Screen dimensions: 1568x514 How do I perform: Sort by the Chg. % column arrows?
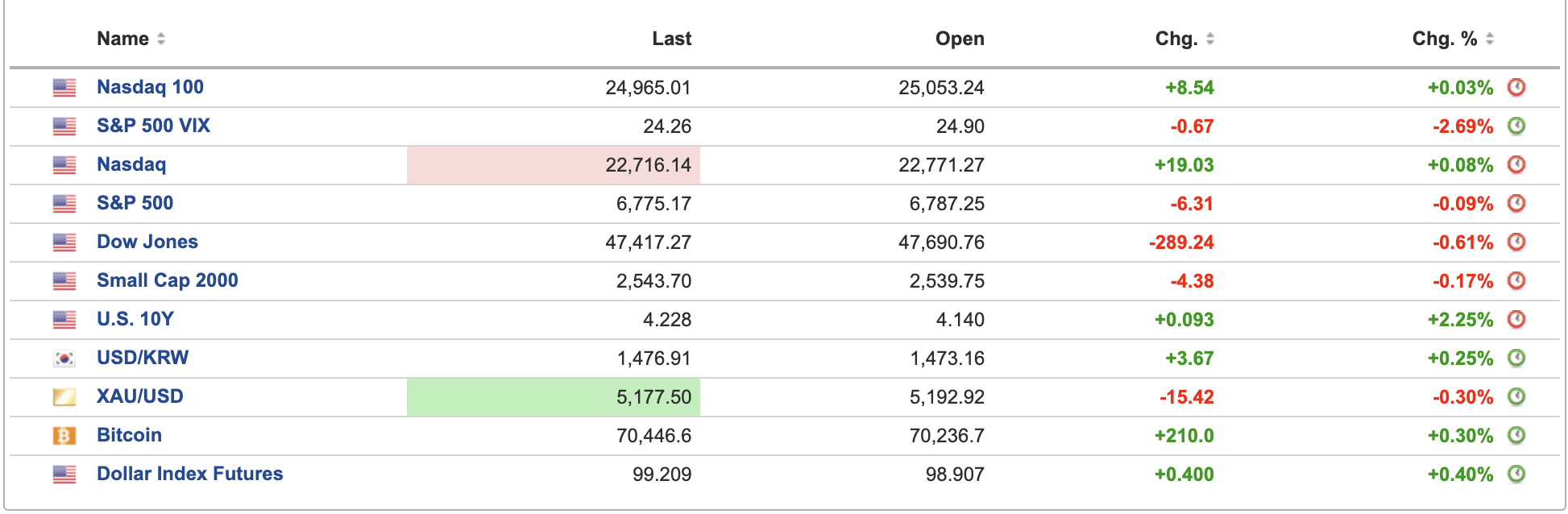point(1490,39)
